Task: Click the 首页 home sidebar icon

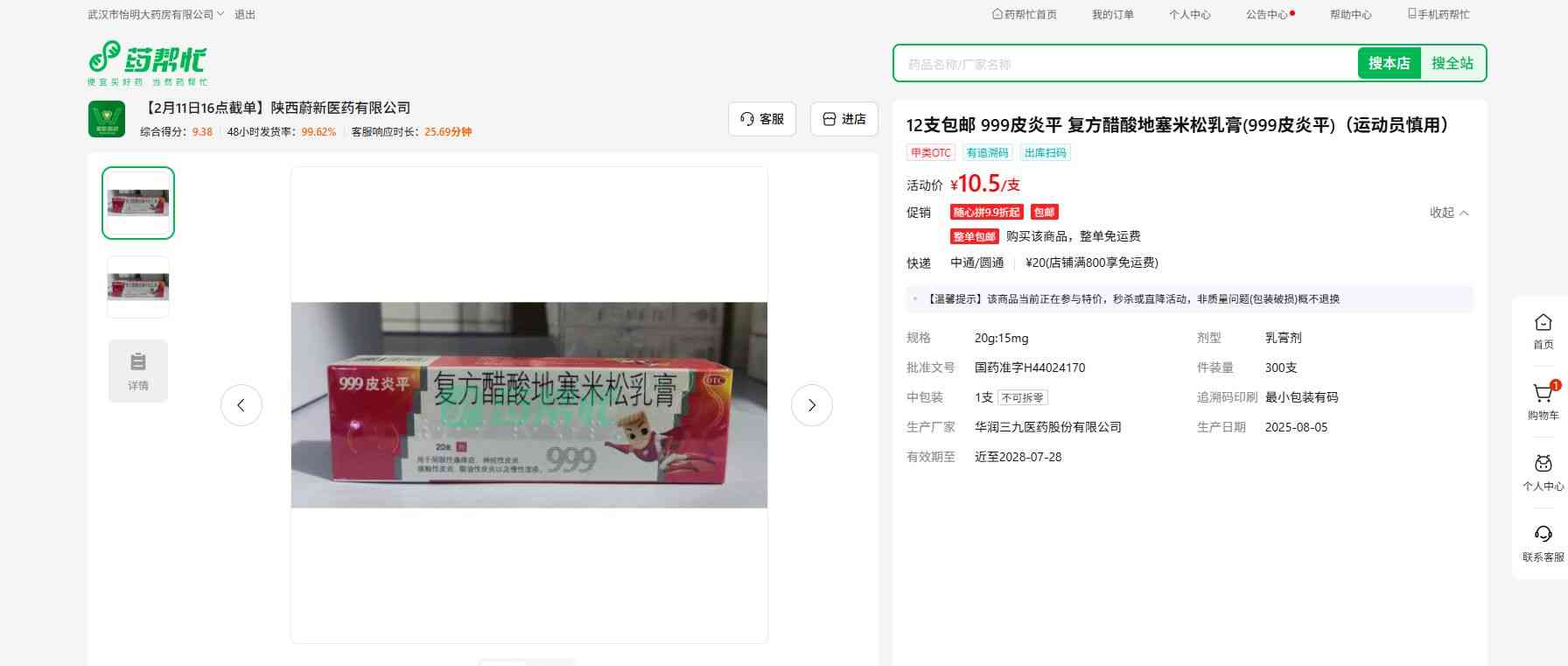Action: [1543, 324]
